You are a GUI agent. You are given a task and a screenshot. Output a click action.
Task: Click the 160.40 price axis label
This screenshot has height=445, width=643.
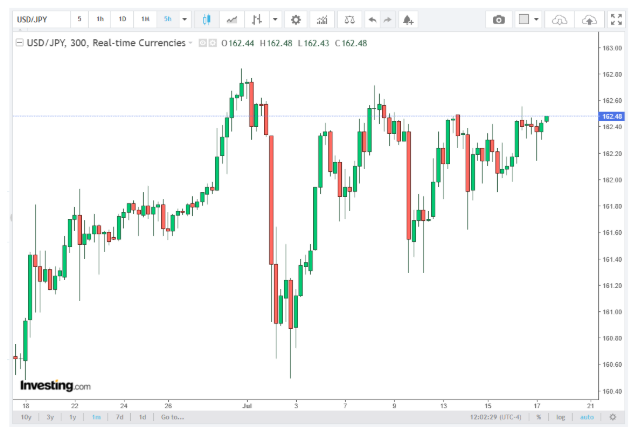tap(612, 391)
